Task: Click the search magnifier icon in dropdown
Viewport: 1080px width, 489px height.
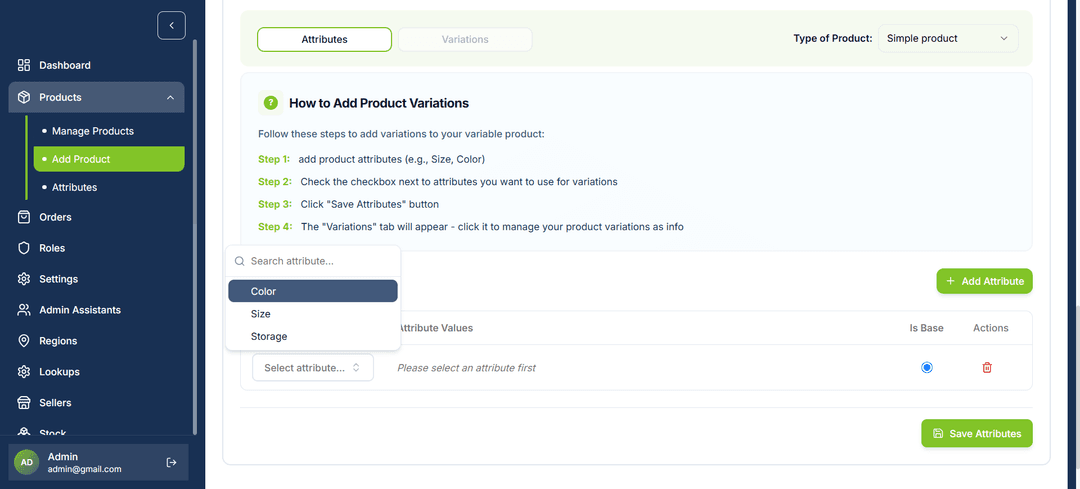Action: coord(240,262)
